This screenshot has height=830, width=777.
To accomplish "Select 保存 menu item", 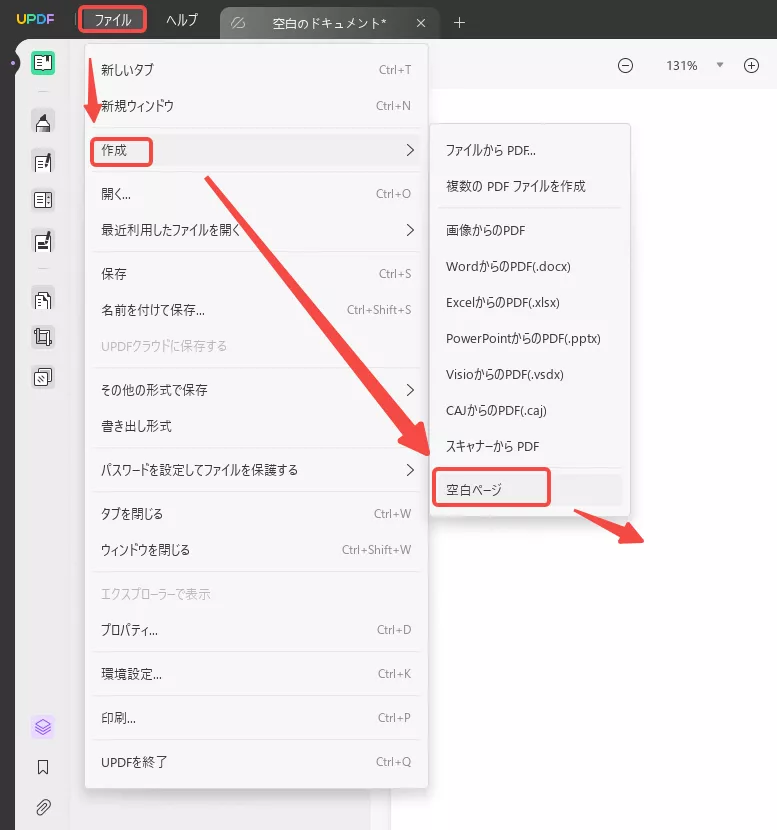I will [x=256, y=274].
